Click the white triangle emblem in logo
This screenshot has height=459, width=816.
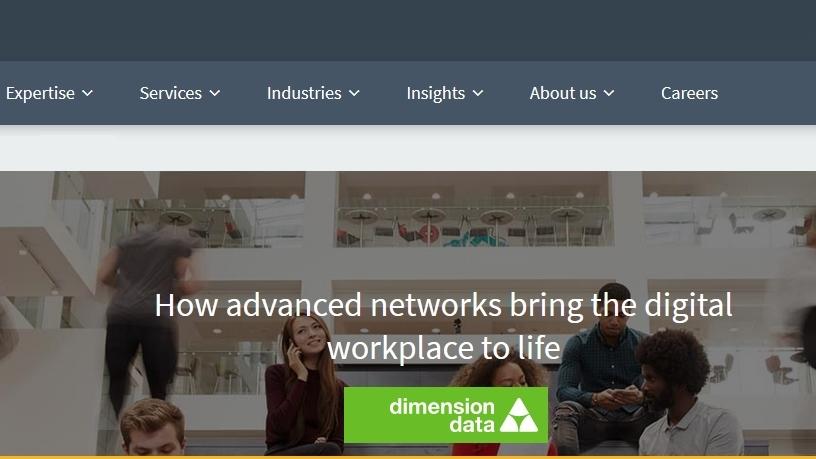click(519, 415)
